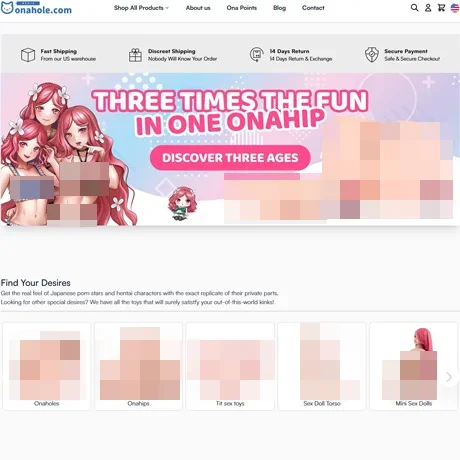Open the Ona Points menu item
460x460 pixels.
(x=242, y=8)
